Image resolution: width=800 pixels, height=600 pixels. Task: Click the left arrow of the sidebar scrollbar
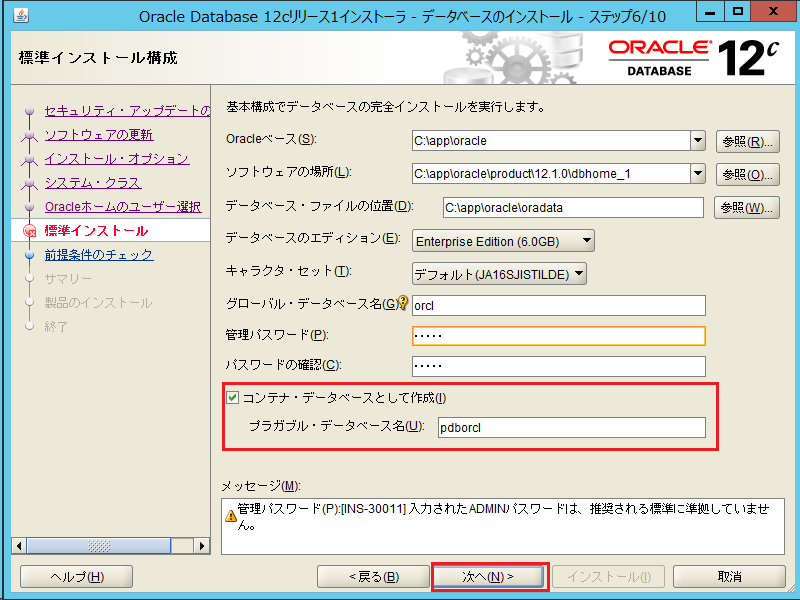coord(19,546)
